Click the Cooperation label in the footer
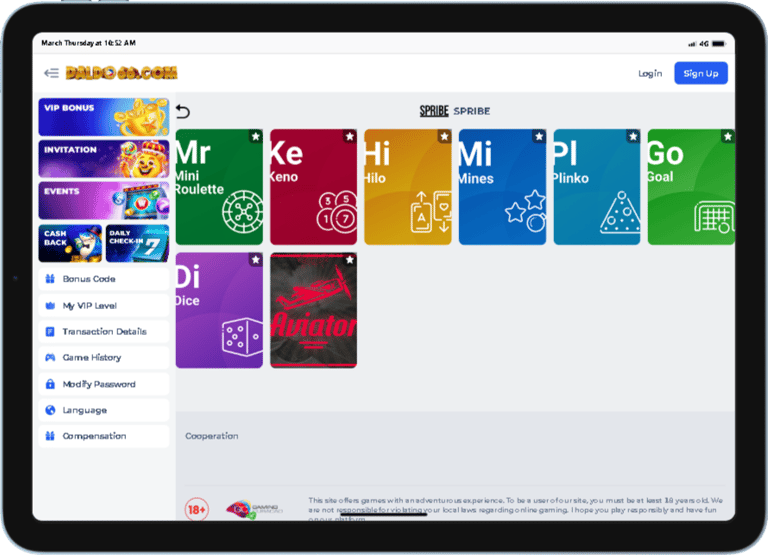 click(x=212, y=436)
